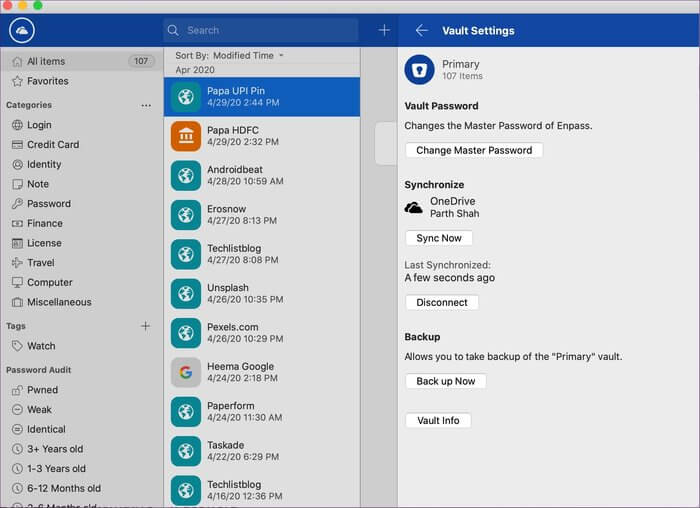Click the search magnifier icon

(173, 30)
